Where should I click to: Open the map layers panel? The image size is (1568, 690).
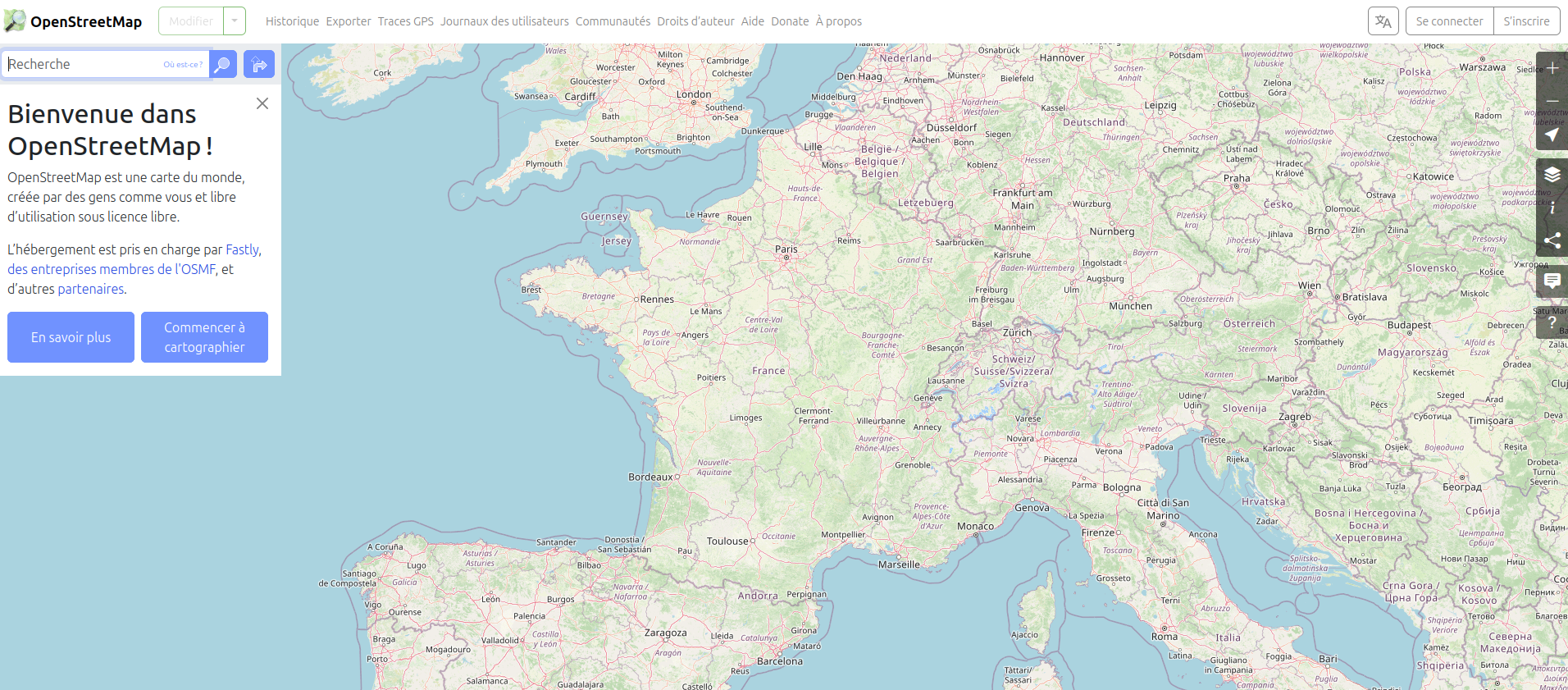coord(1552,174)
